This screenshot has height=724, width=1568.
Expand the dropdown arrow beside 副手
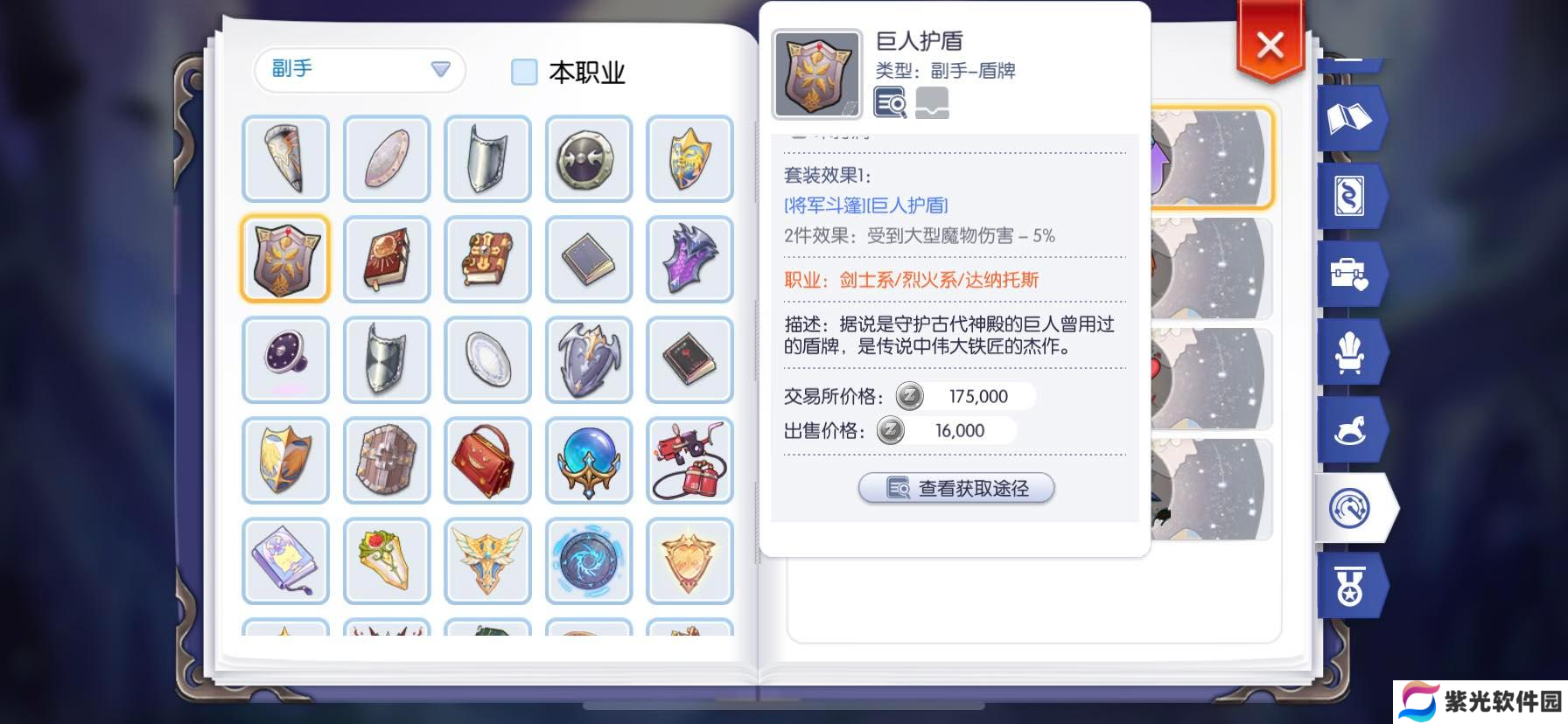(440, 69)
